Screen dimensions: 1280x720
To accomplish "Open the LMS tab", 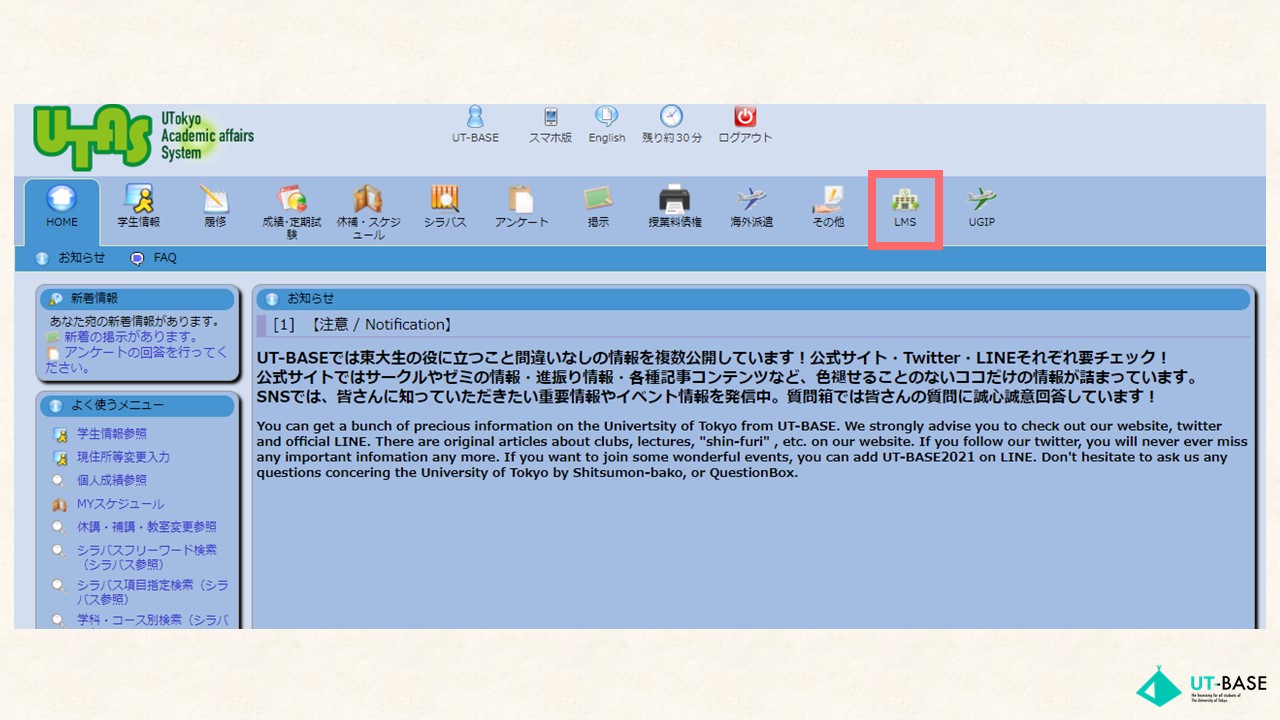I will click(x=905, y=208).
